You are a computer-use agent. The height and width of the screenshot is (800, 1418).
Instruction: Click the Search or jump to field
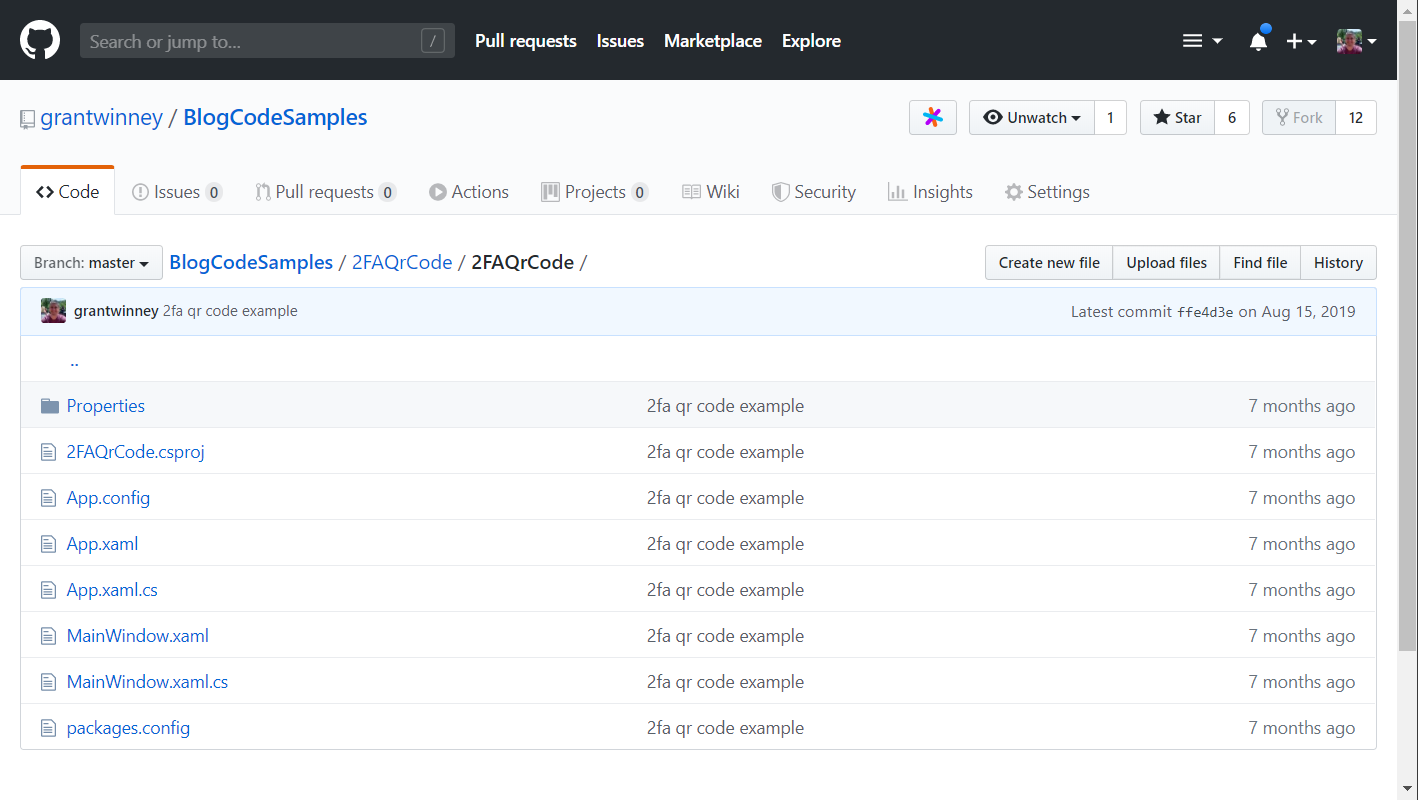(x=253, y=41)
